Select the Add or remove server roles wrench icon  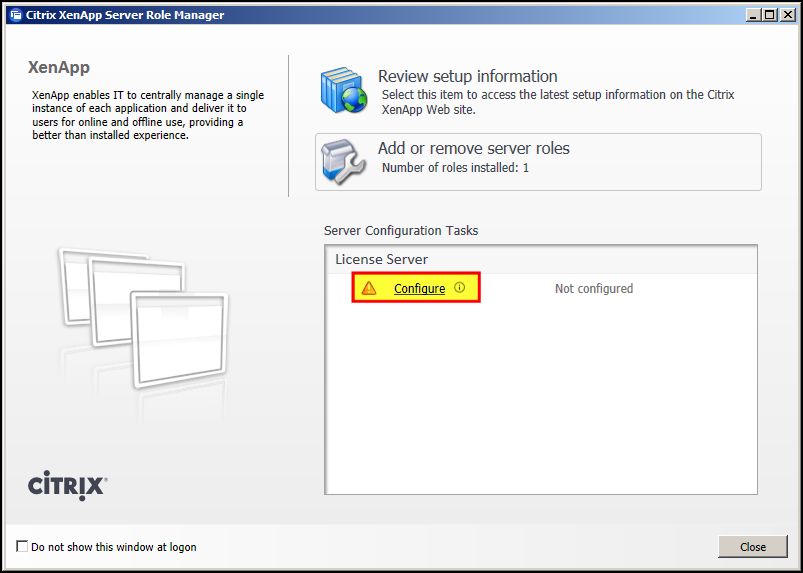[343, 162]
